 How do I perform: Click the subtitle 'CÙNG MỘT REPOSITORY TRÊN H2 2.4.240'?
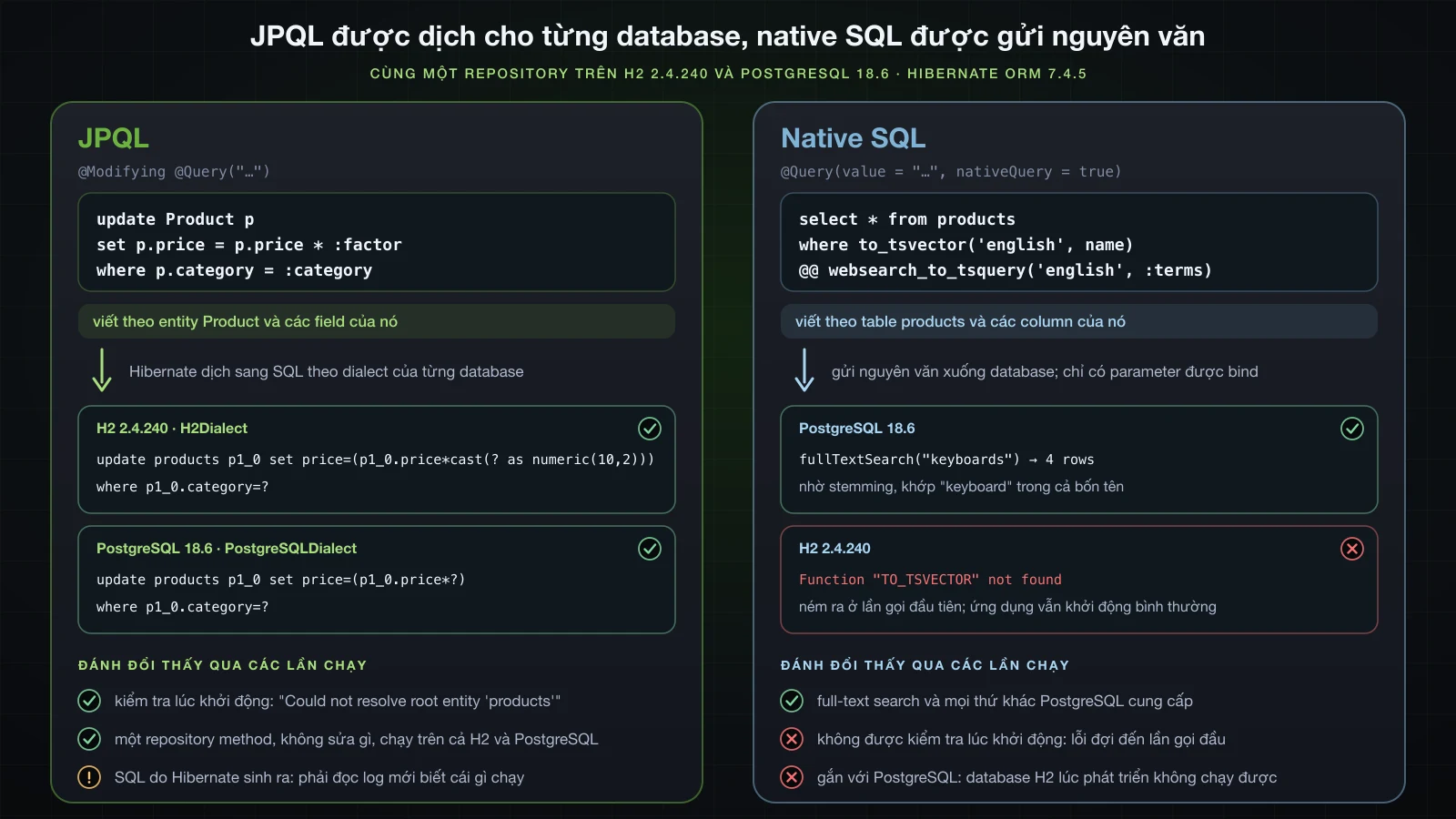click(539, 74)
